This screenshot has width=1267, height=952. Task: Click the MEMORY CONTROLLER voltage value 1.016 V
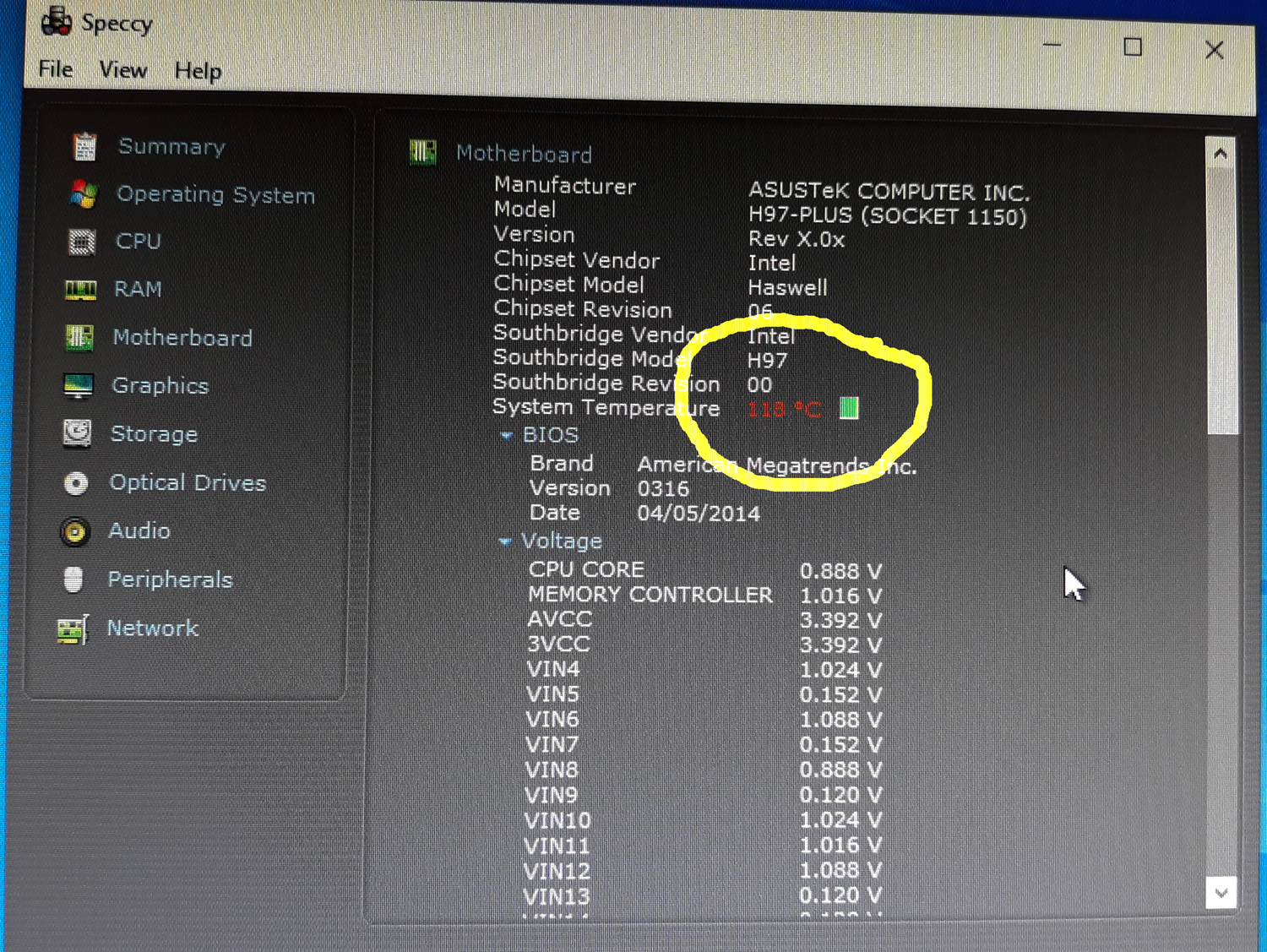[x=840, y=596]
